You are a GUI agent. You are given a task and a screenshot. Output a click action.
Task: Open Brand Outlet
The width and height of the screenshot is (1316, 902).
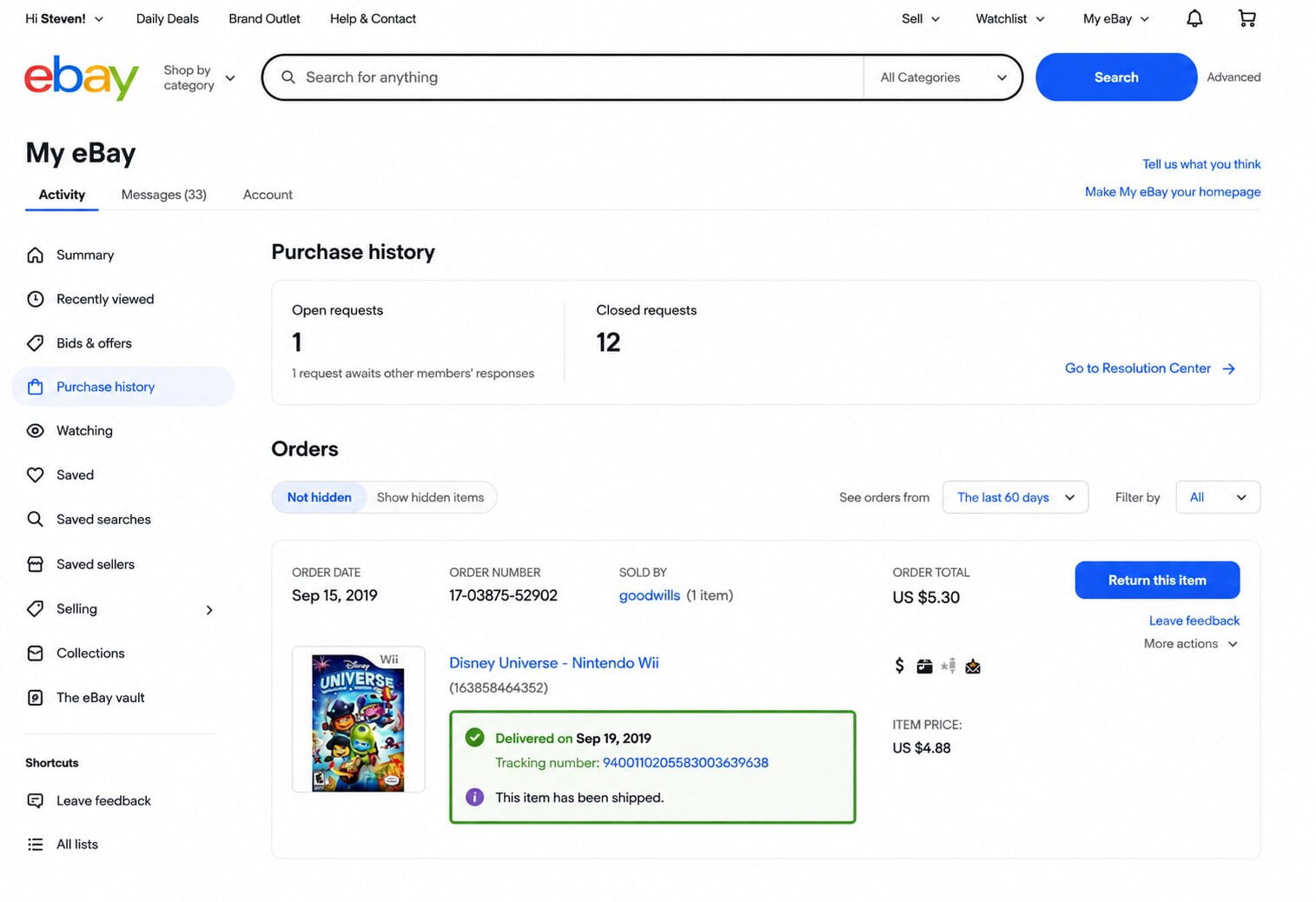[264, 18]
